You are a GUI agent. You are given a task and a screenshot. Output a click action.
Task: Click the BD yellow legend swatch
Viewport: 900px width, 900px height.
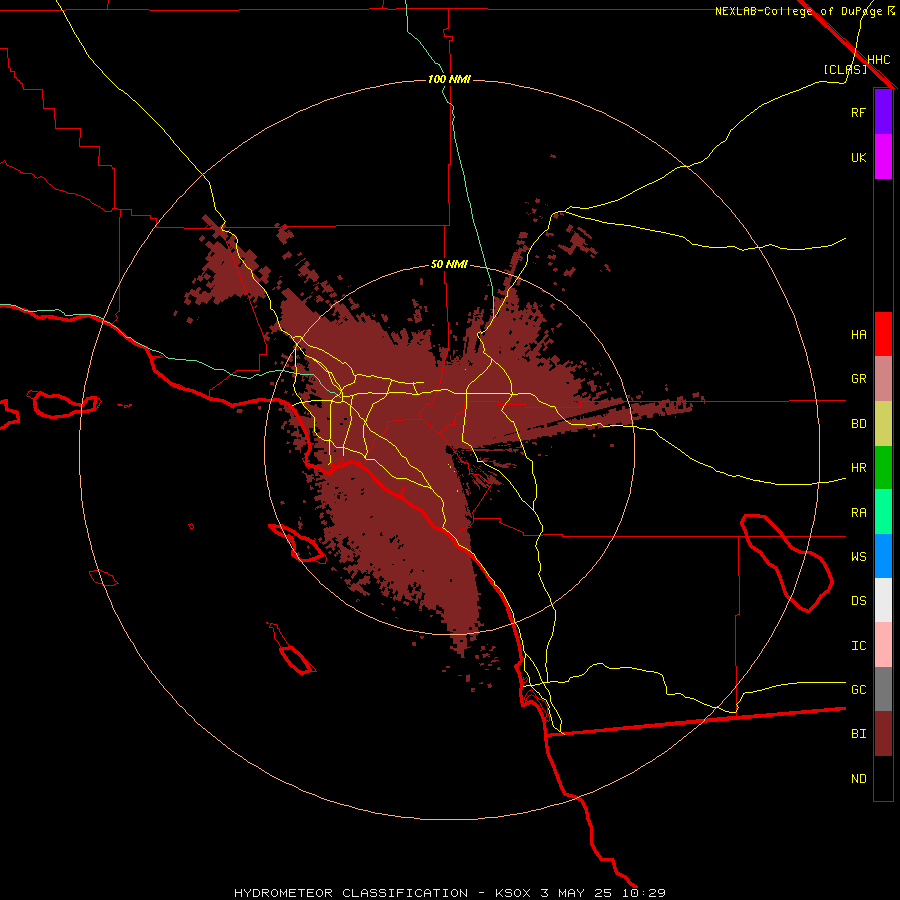(883, 423)
